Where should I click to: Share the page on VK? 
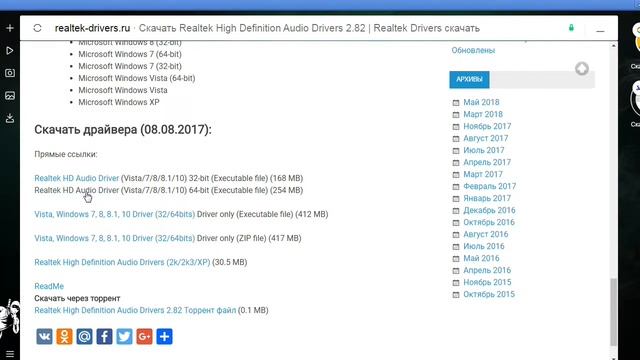[x=44, y=337]
